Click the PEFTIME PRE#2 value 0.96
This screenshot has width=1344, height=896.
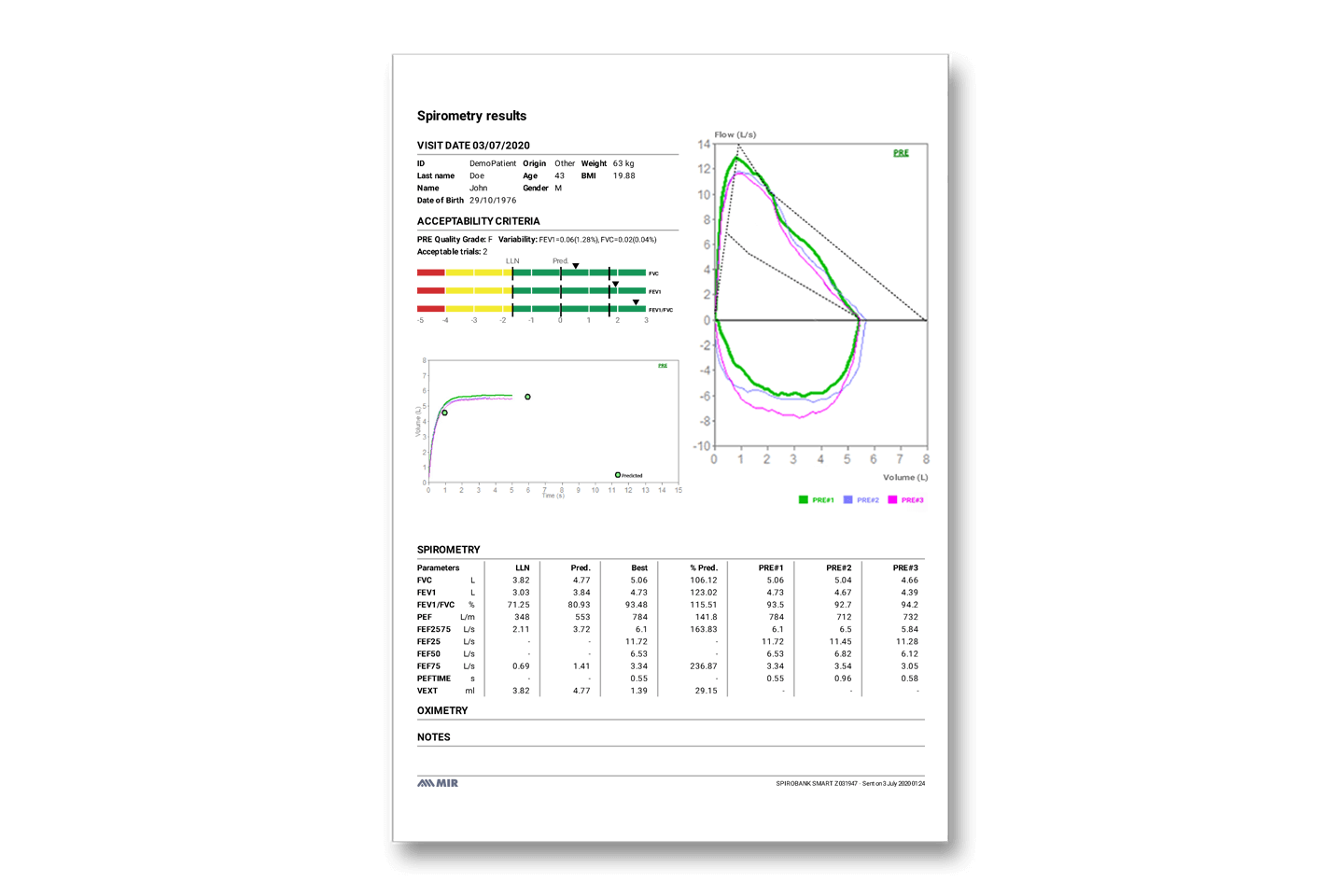[x=843, y=679]
